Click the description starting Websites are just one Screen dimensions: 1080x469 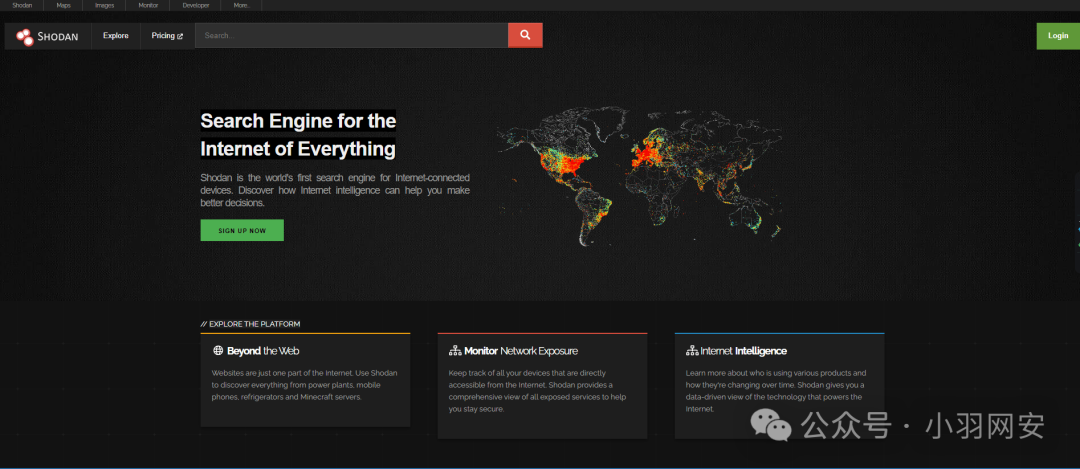point(304,385)
